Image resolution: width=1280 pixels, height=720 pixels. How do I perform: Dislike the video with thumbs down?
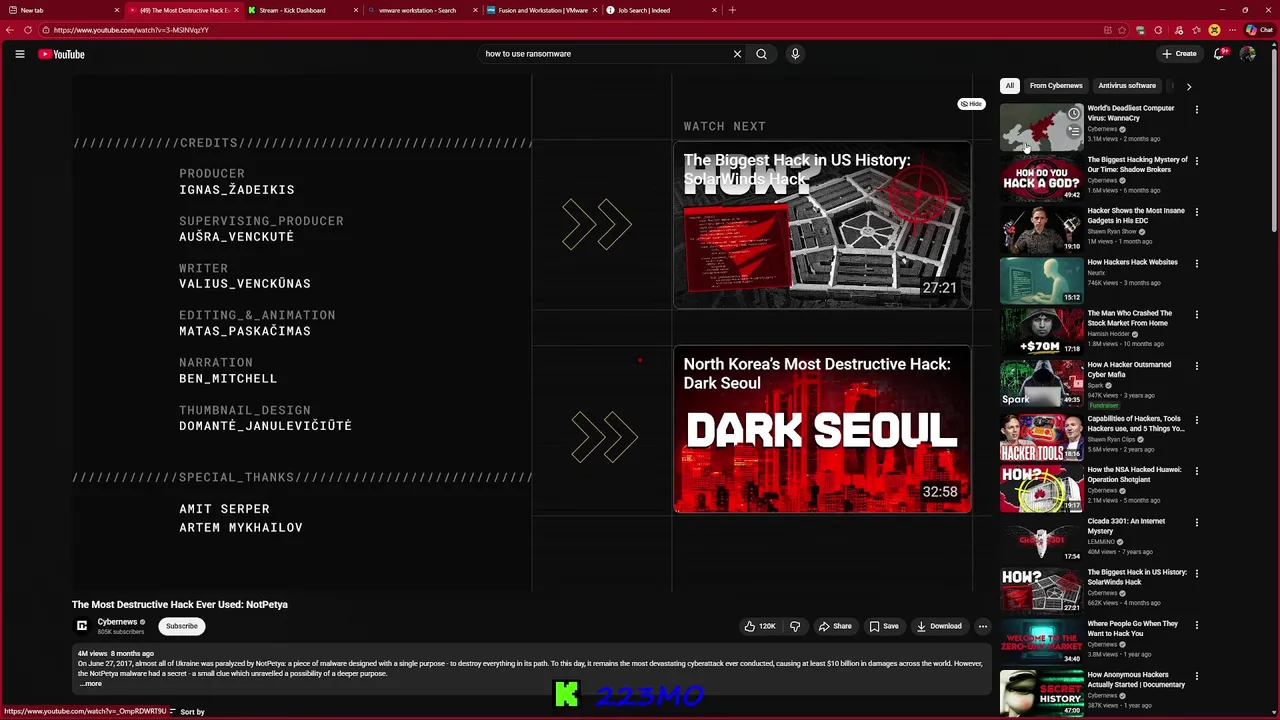coord(795,626)
